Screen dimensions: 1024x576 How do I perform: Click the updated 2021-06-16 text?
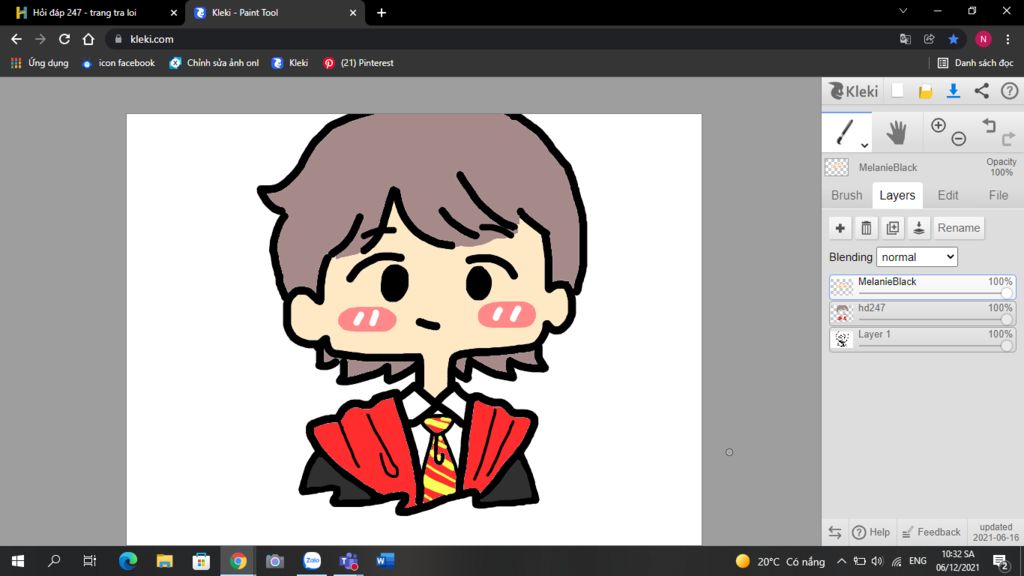click(995, 532)
